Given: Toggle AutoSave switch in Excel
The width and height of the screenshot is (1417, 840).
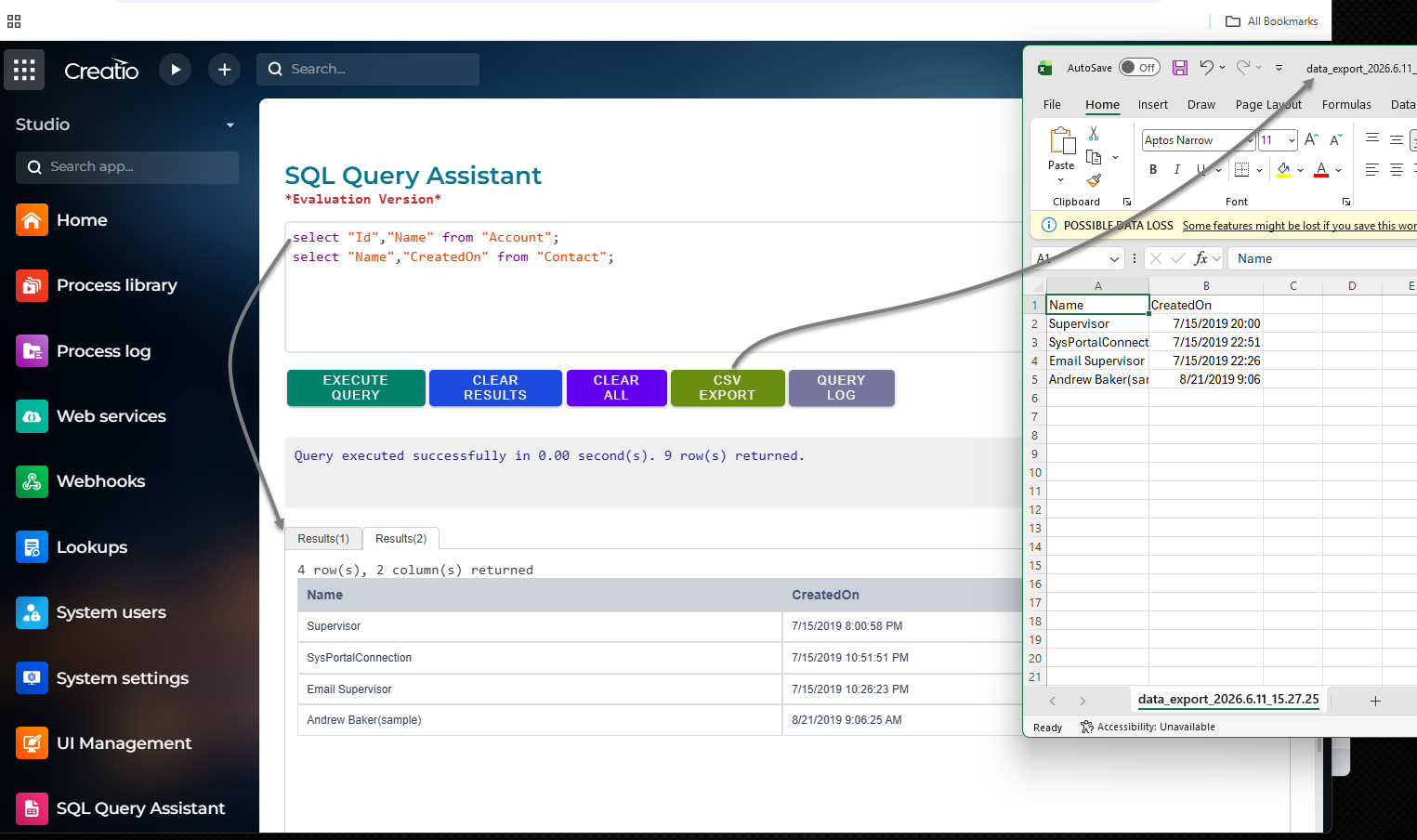Looking at the screenshot, I should tap(1139, 68).
